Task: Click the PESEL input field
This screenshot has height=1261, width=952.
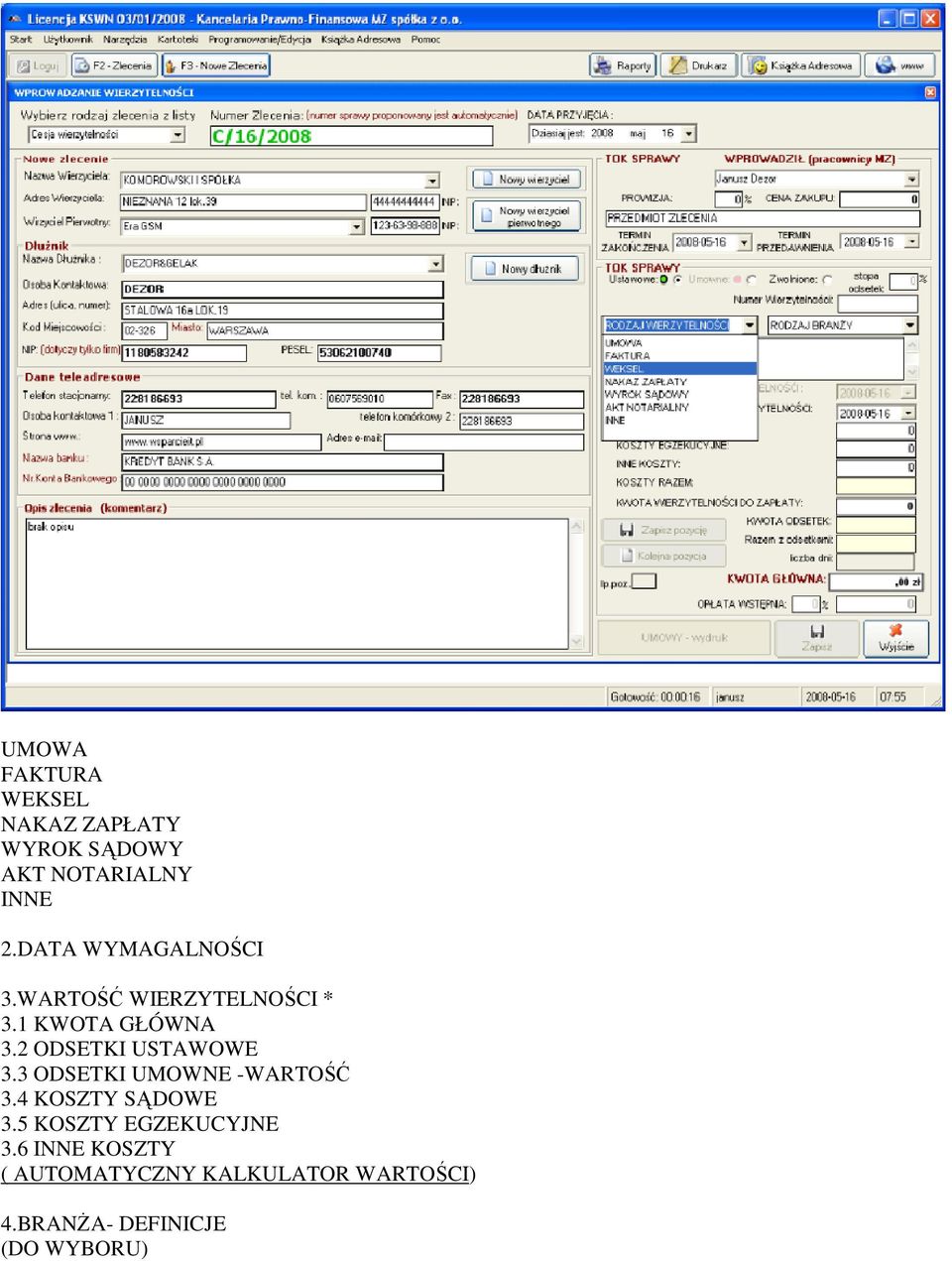Action: click(x=379, y=352)
